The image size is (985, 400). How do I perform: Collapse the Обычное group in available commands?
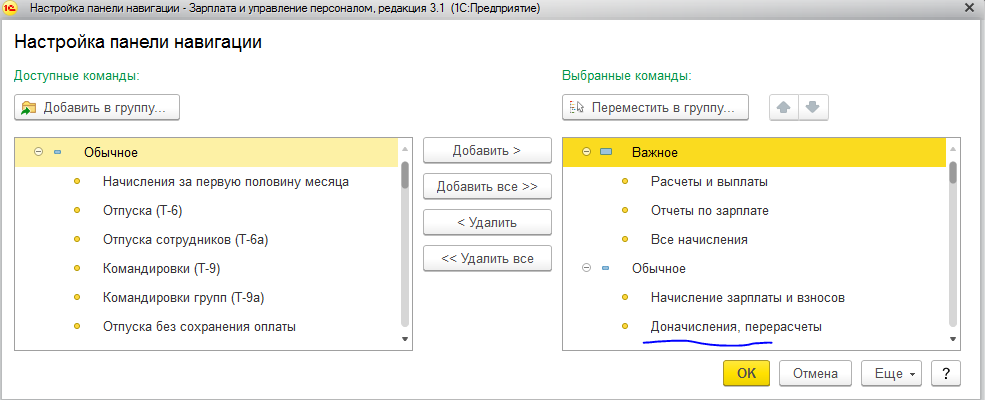38,152
